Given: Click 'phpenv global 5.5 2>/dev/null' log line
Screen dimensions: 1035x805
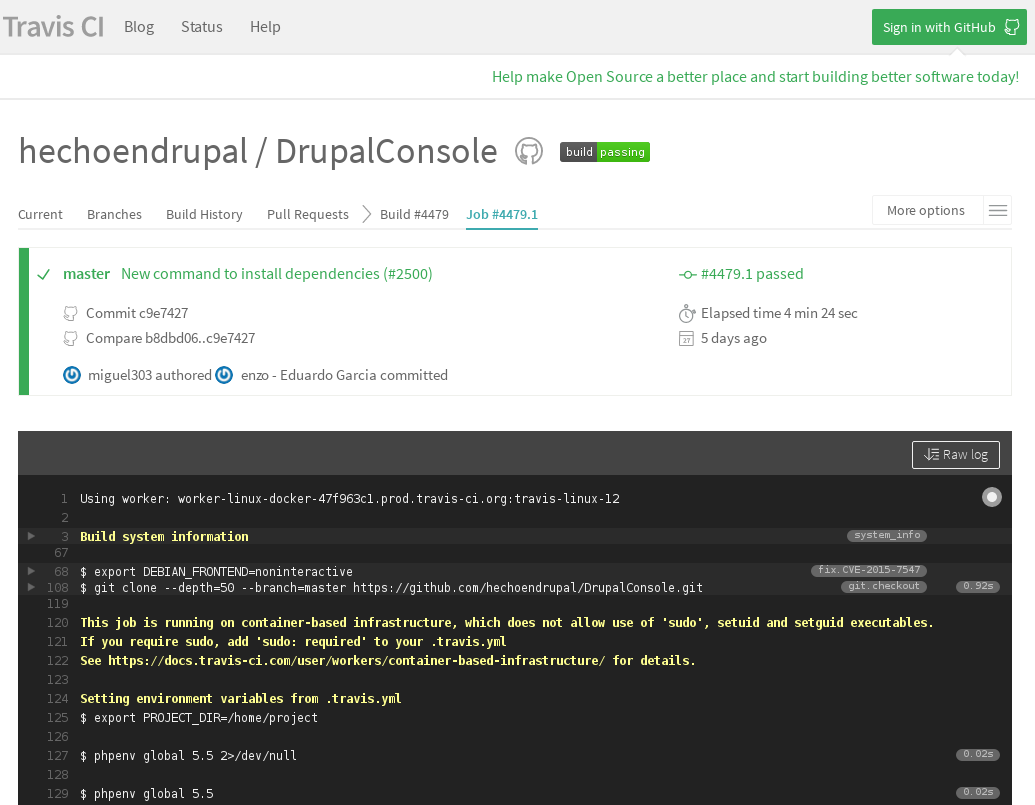Looking at the screenshot, I should coord(188,756).
